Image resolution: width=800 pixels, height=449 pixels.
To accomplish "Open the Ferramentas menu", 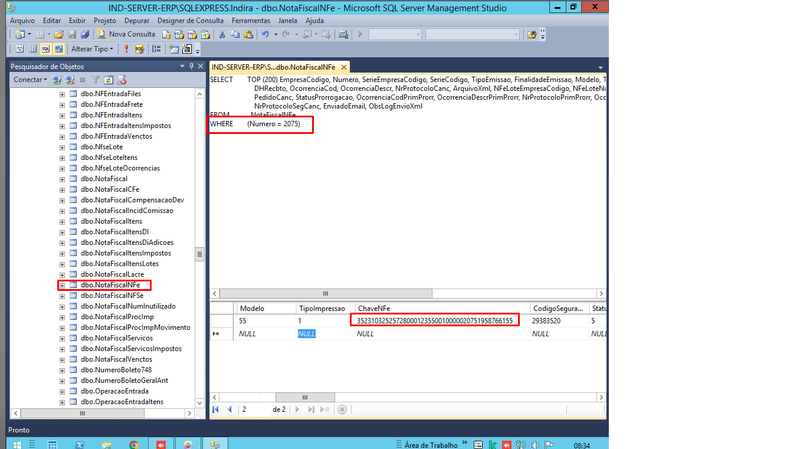I will tap(251, 20).
